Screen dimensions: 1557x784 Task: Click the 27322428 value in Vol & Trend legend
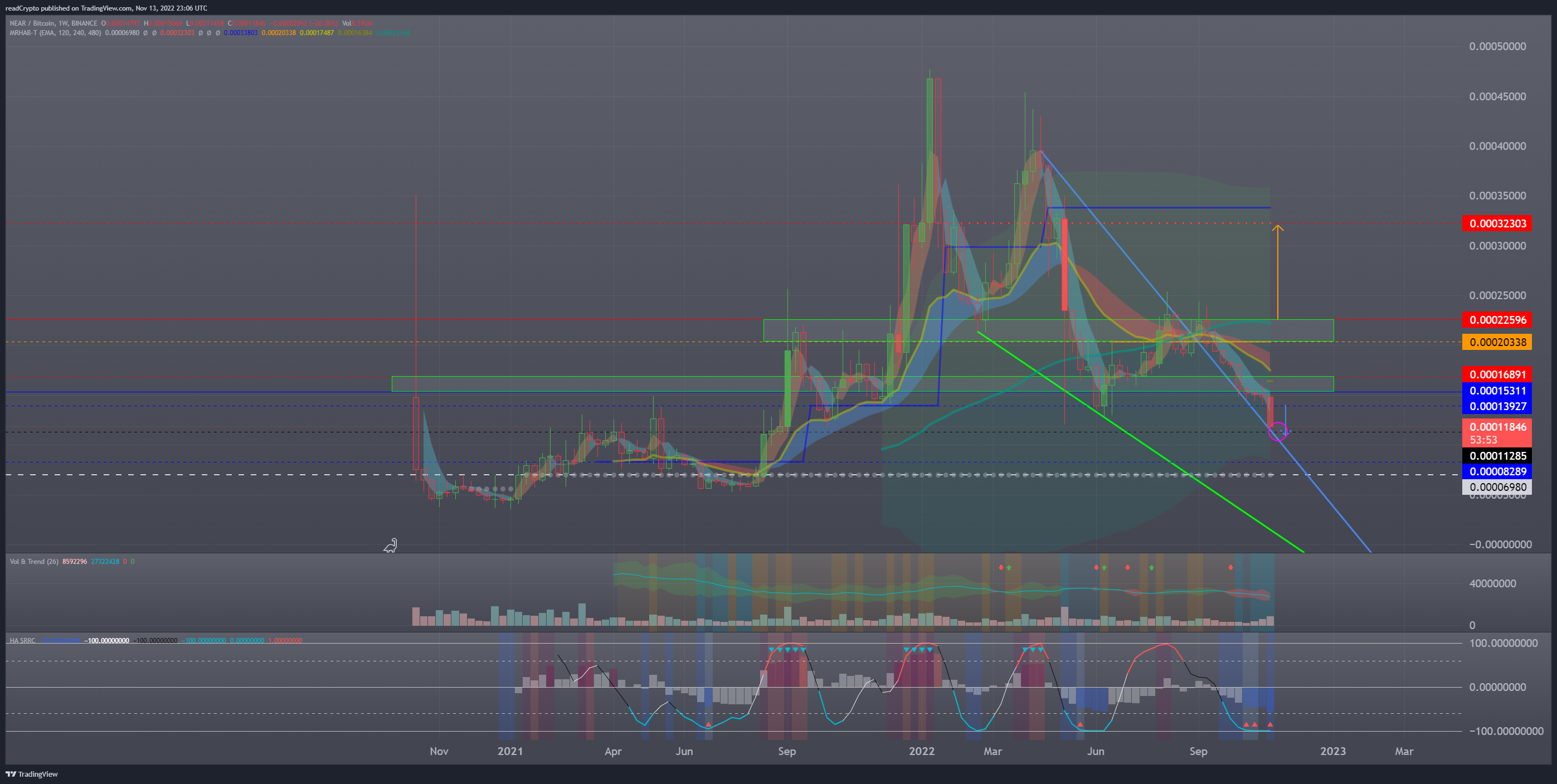click(105, 562)
